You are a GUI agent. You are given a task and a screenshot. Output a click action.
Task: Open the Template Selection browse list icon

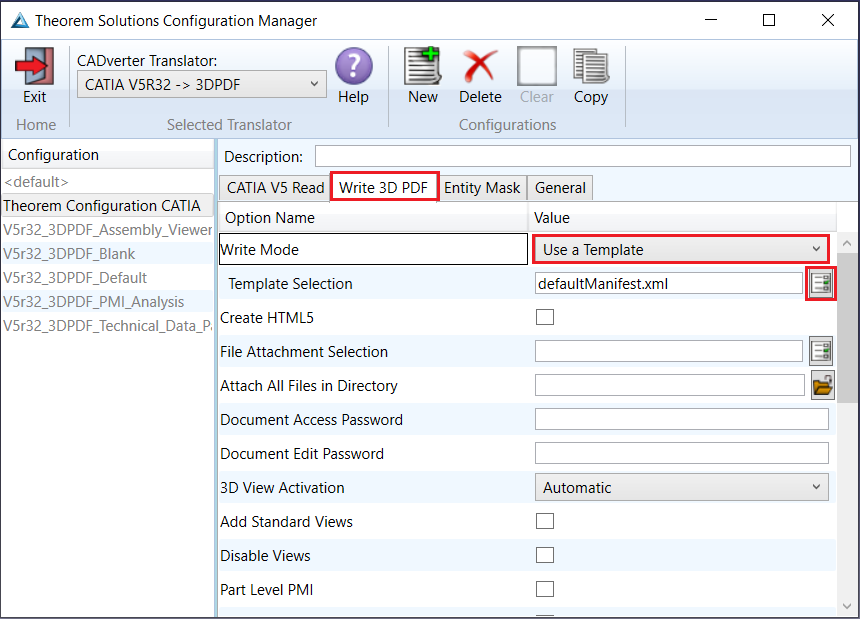[821, 283]
